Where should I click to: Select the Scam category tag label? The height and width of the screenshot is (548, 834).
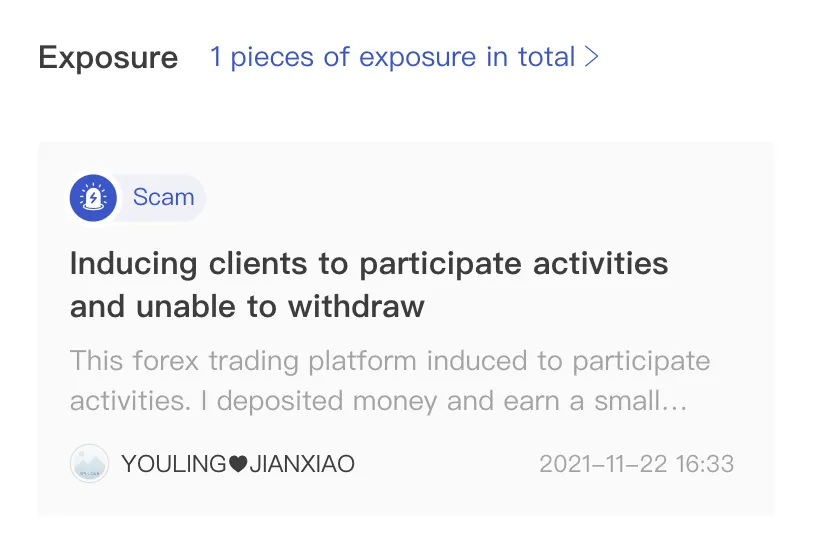pos(163,197)
